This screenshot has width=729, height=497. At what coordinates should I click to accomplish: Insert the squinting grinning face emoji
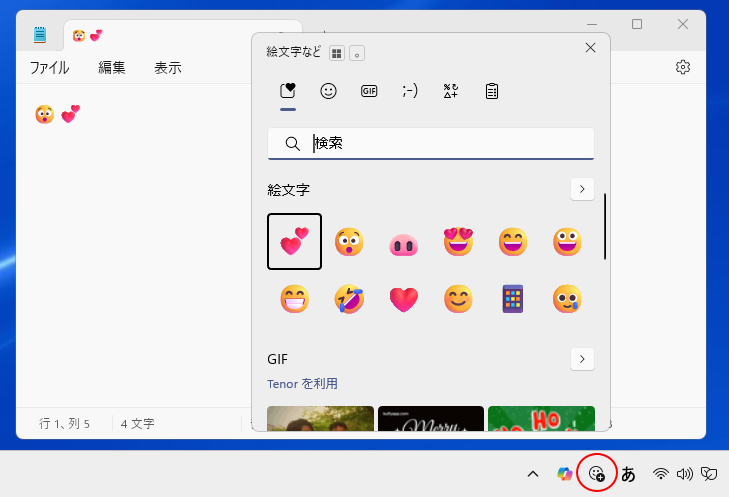(512, 242)
